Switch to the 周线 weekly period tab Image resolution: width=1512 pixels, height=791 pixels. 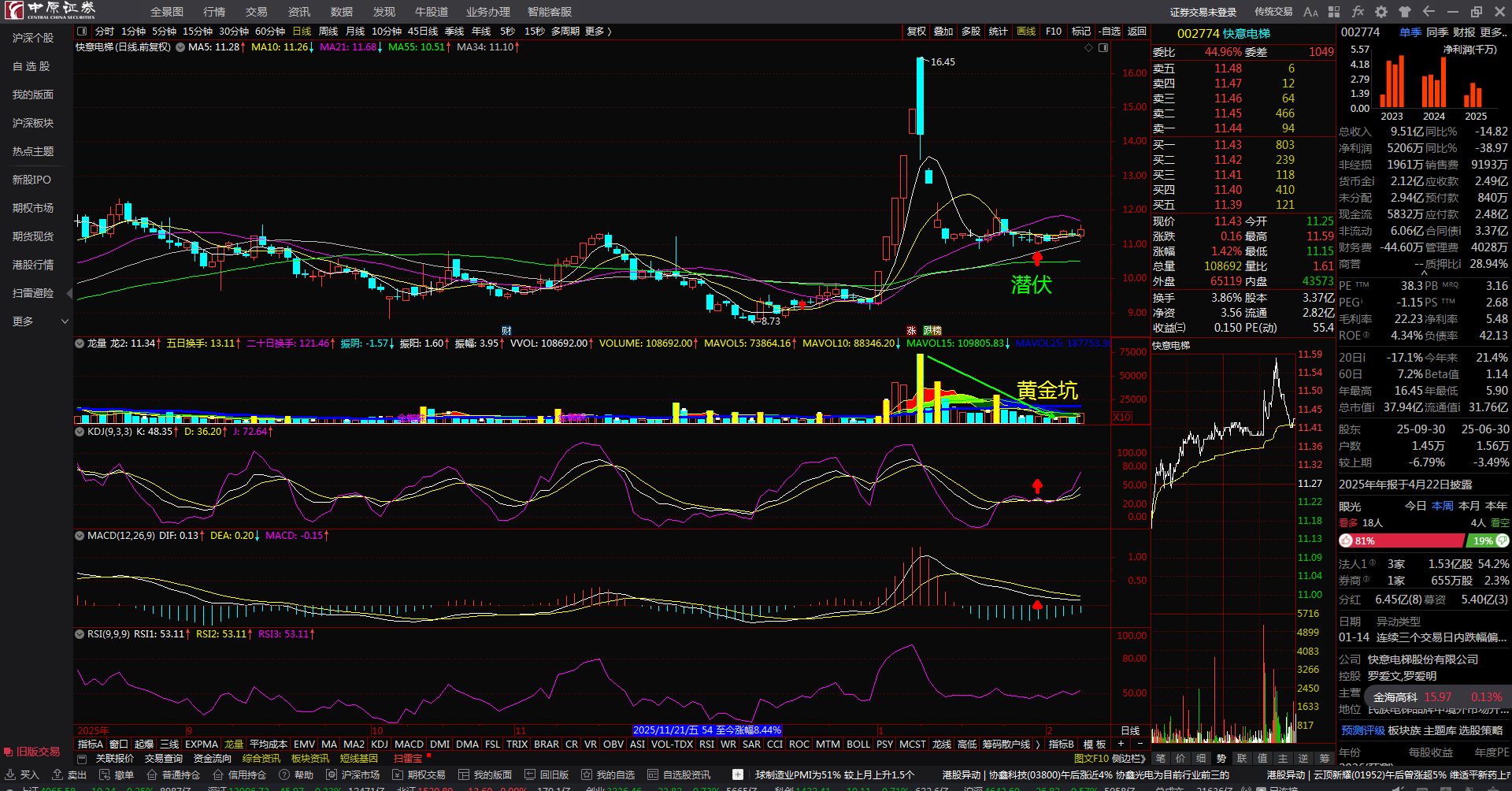click(x=328, y=32)
